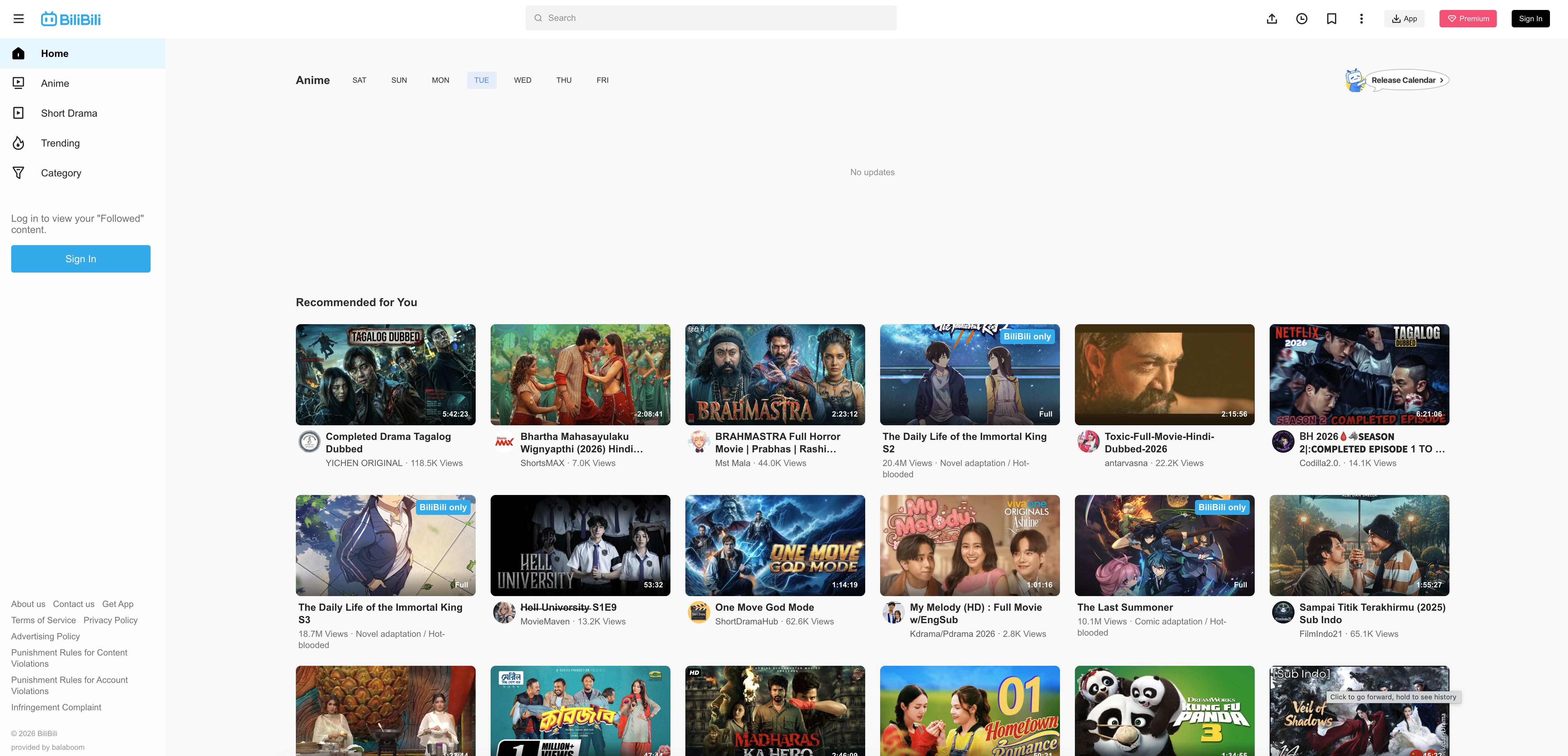This screenshot has width=1568, height=756.
Task: Select the WED anime schedule tab
Action: pyautogui.click(x=522, y=80)
